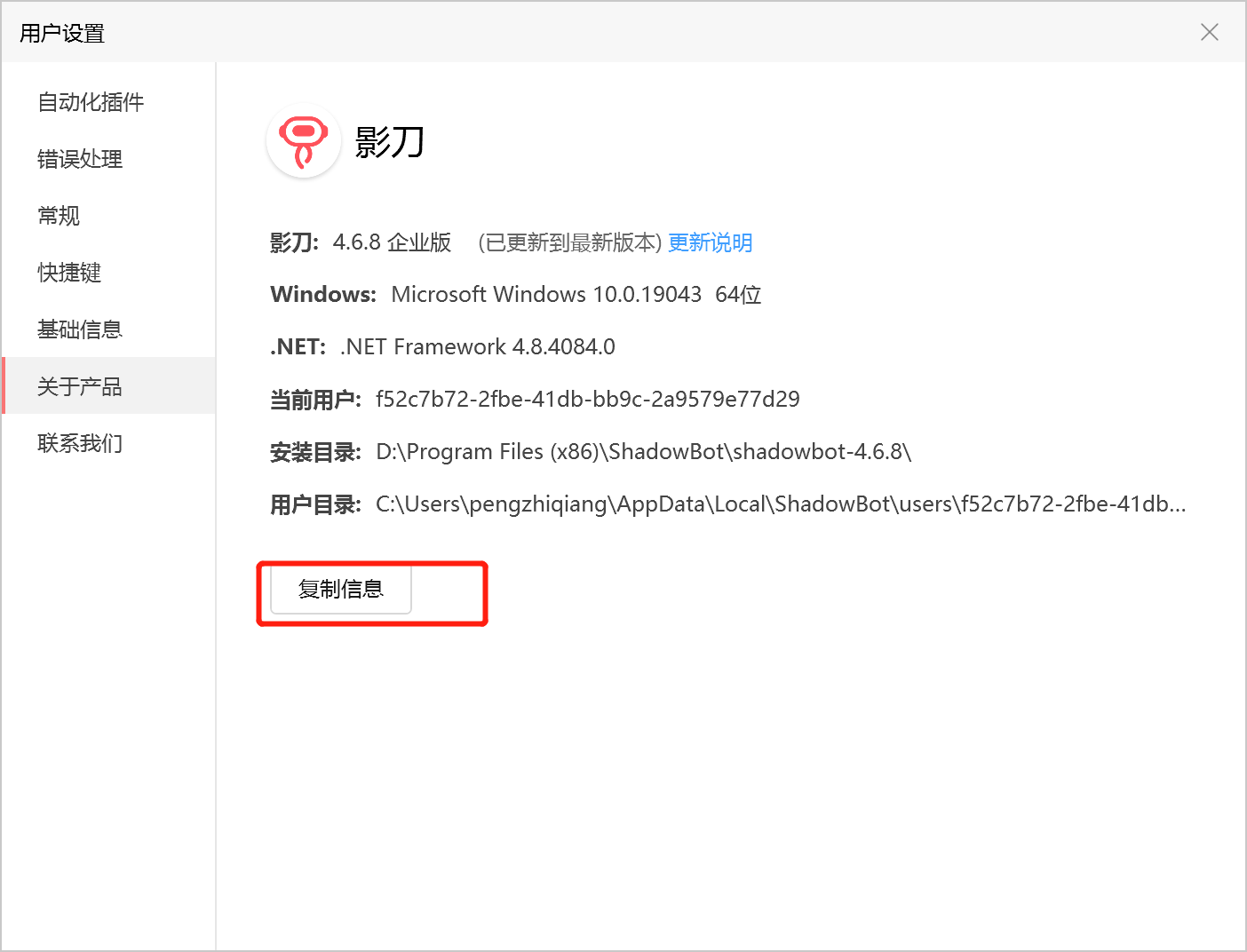
Task: Close the 用户设置 dialog
Action: tap(1209, 33)
